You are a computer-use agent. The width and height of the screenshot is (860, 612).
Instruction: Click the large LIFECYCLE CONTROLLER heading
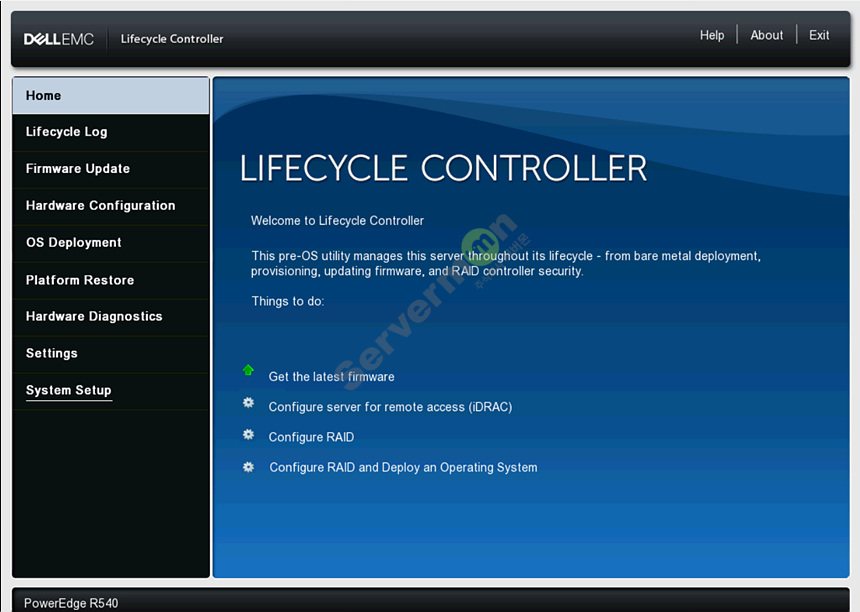pyautogui.click(x=443, y=168)
